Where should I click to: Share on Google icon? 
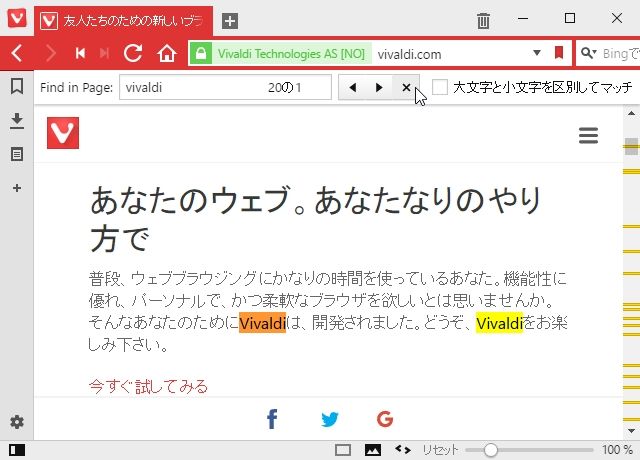click(x=385, y=419)
